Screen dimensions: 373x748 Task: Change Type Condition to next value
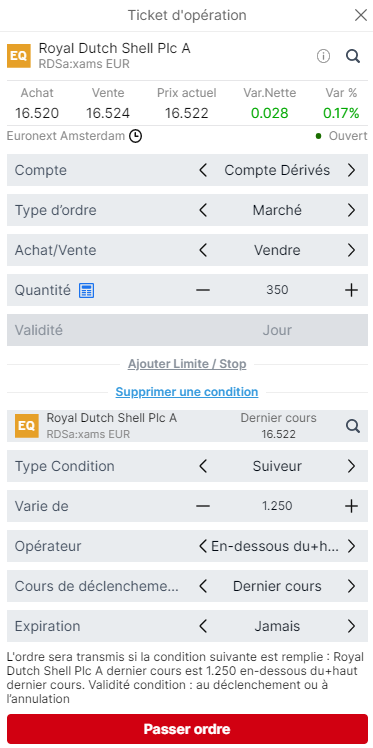point(351,466)
